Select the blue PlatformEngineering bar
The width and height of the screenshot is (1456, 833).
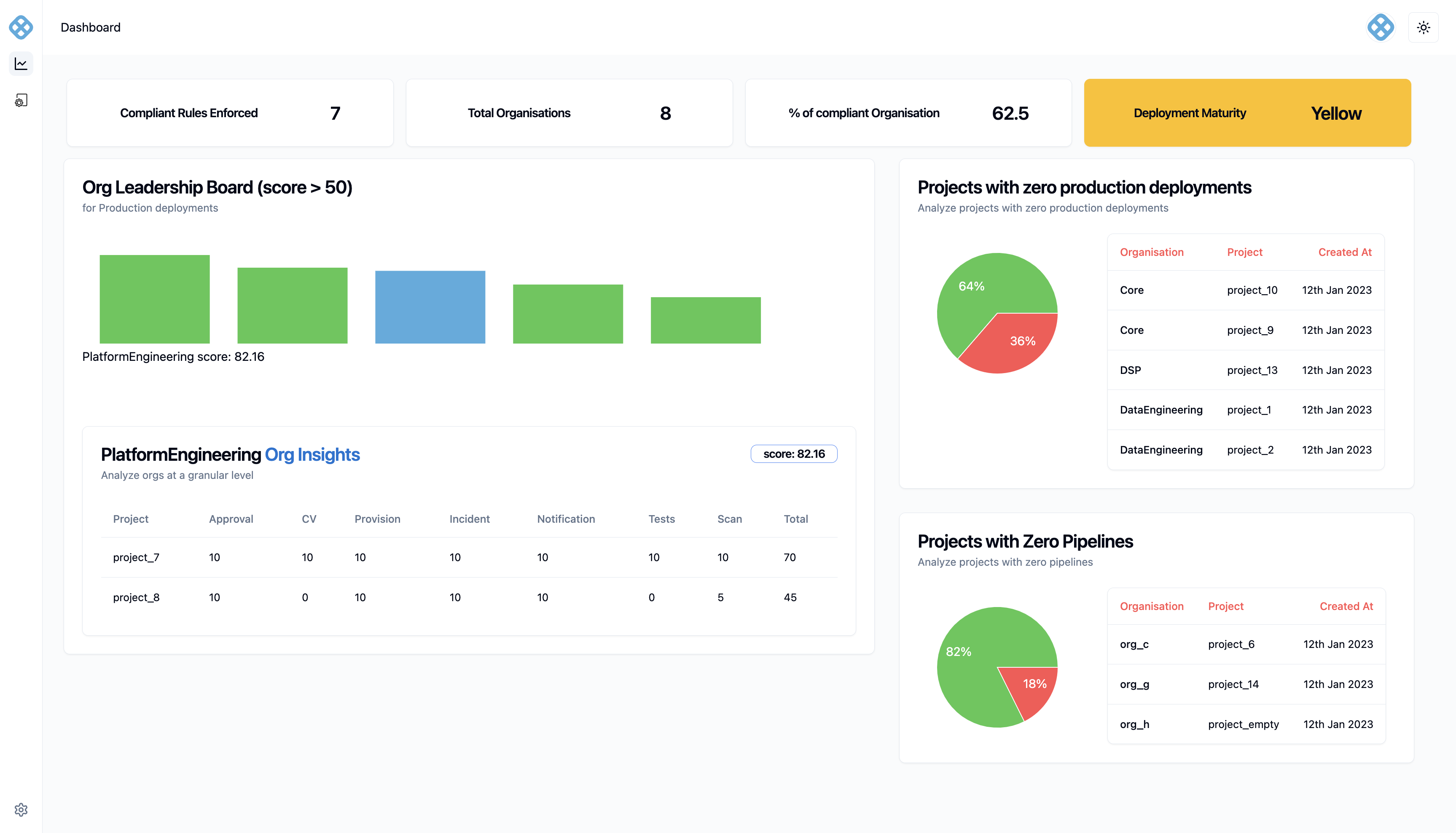point(430,307)
